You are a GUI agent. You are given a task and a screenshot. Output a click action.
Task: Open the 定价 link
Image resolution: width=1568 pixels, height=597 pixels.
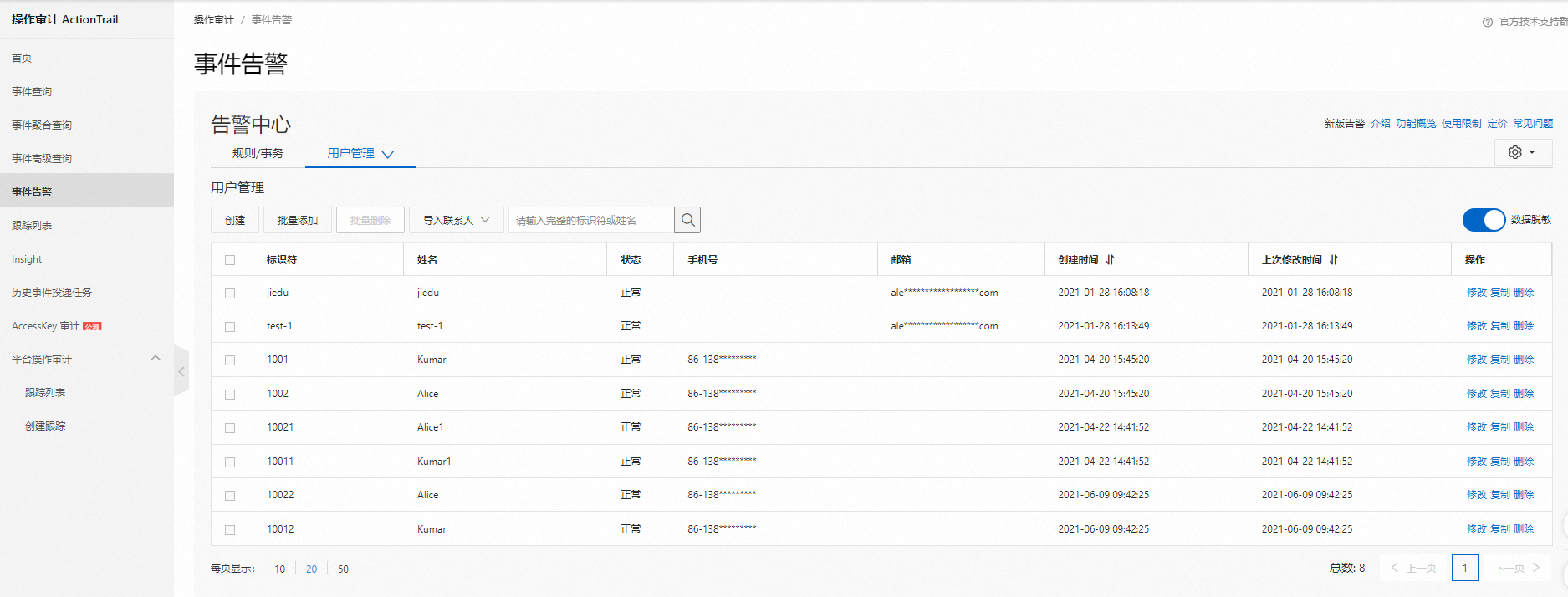1497,124
